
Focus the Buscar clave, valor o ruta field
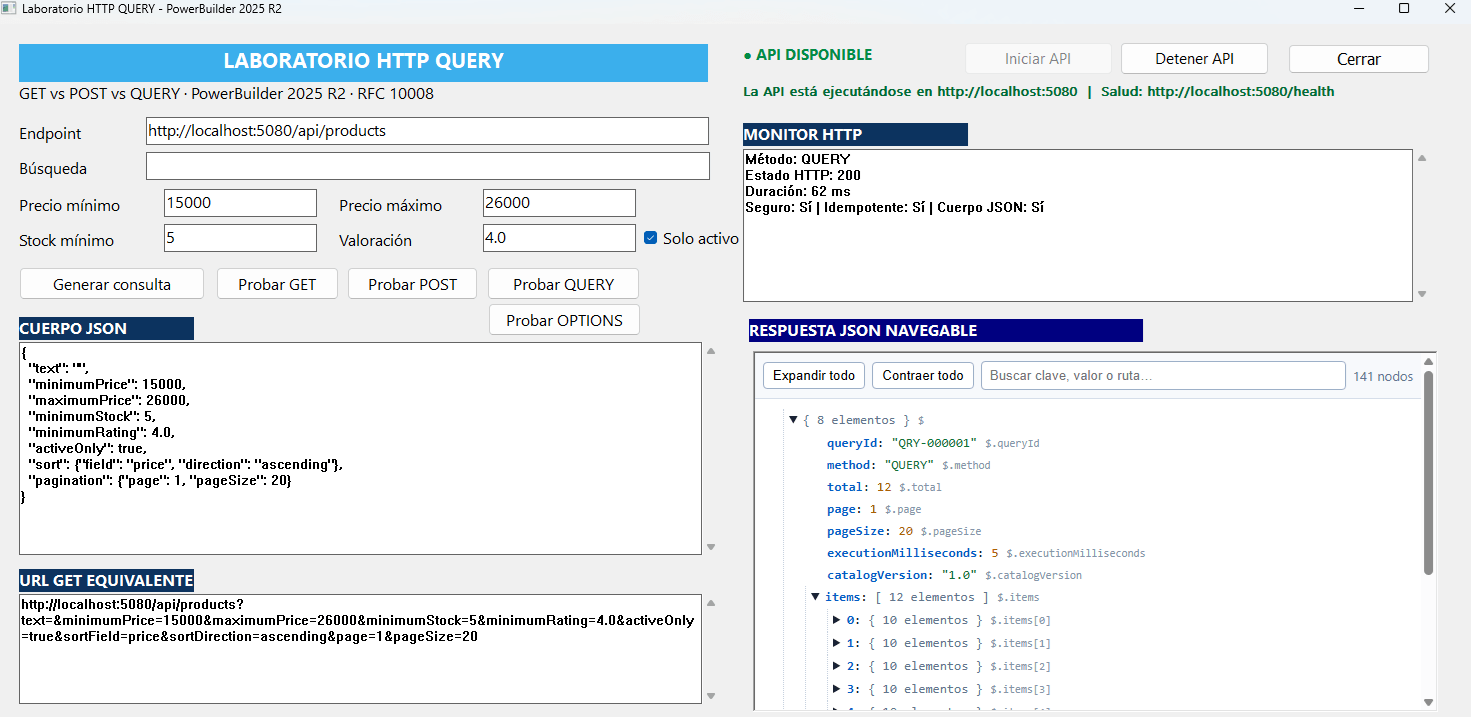pyautogui.click(x=1163, y=375)
